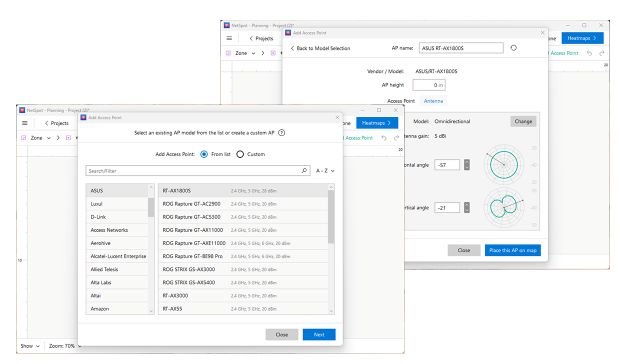The height and width of the screenshot is (364, 620).
Task: Click down arrow of model list scrollbar
Action: [x=331, y=311]
